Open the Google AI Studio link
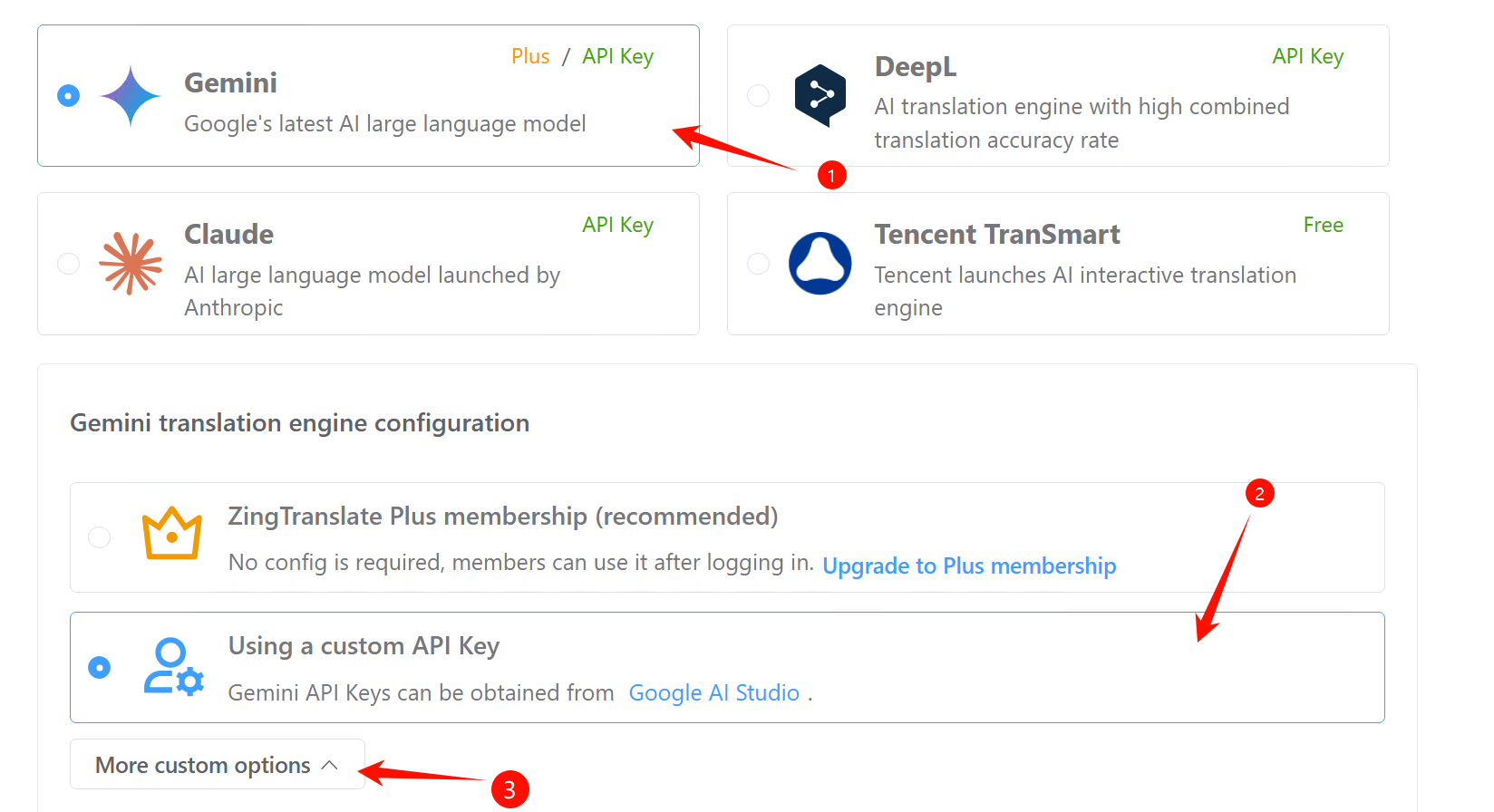The height and width of the screenshot is (812, 1494). coord(713,693)
